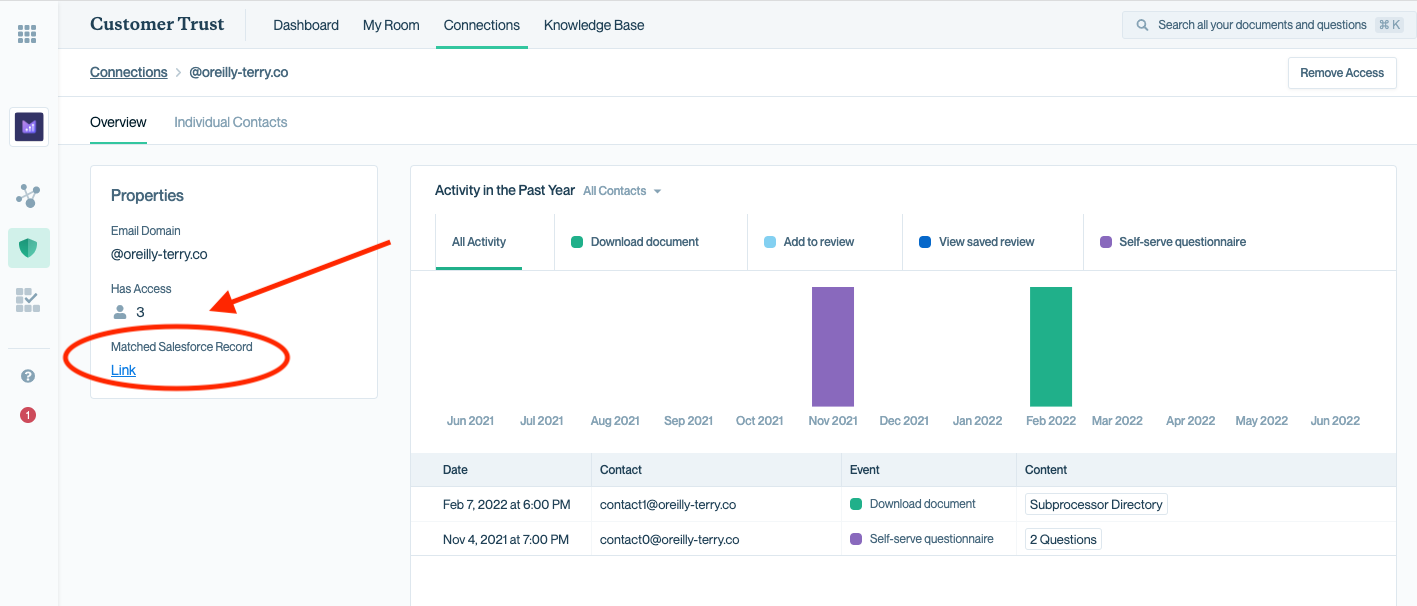The image size is (1417, 606).
Task: Switch to the Individual Contacts tab
Action: tap(231, 122)
